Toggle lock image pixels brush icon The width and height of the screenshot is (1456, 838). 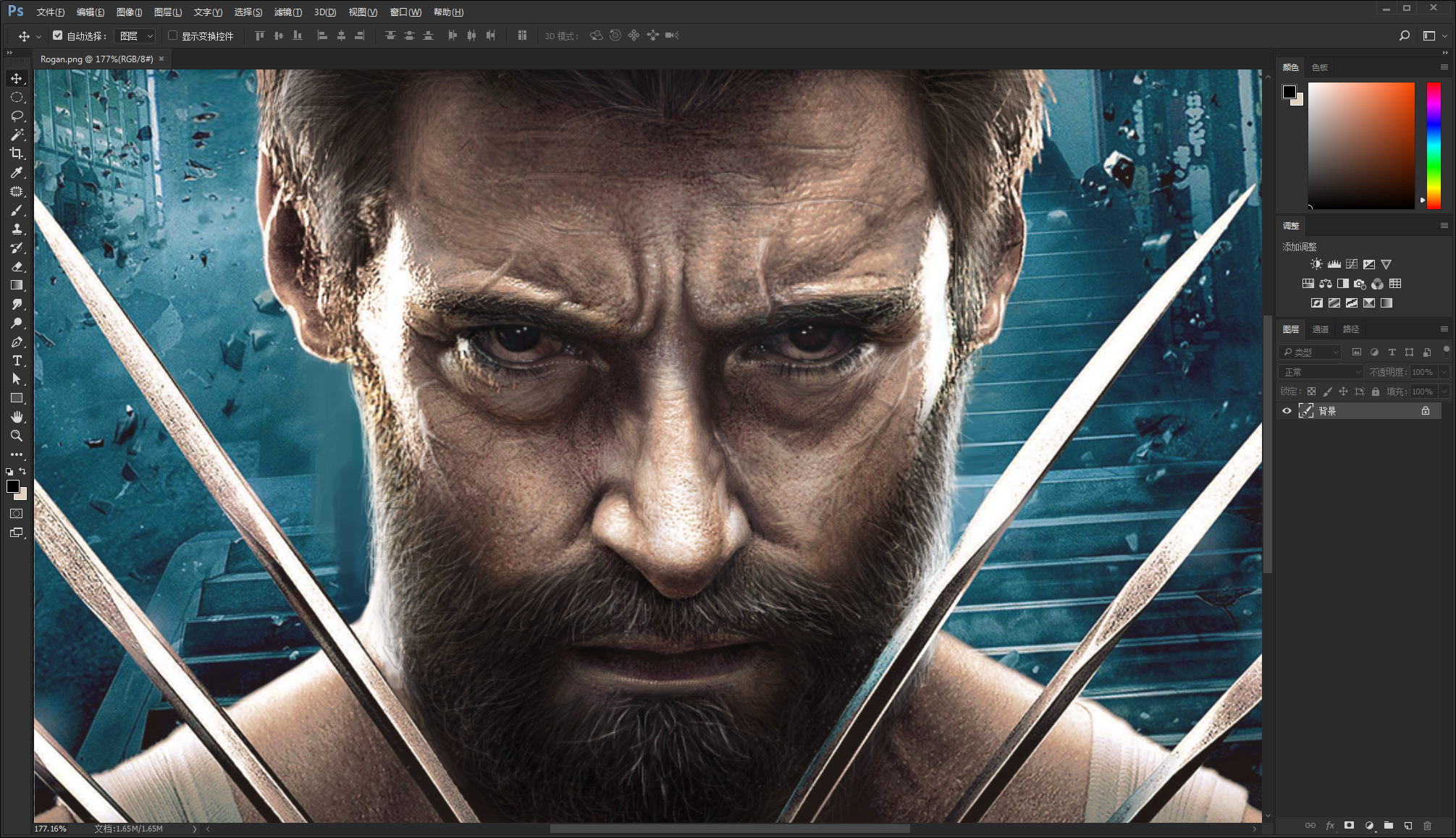coord(1327,392)
